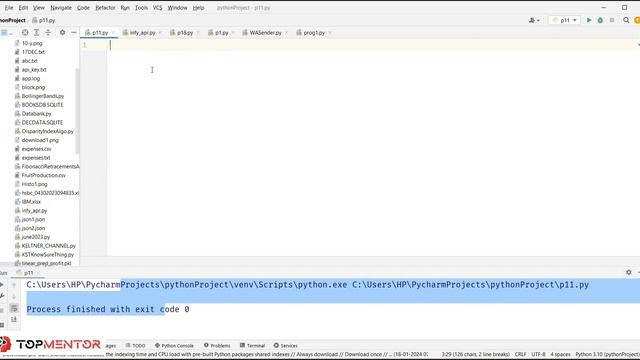Image resolution: width=640 pixels, height=360 pixels.
Task: Collapse all in Project tool window
Action: tap(48, 32)
